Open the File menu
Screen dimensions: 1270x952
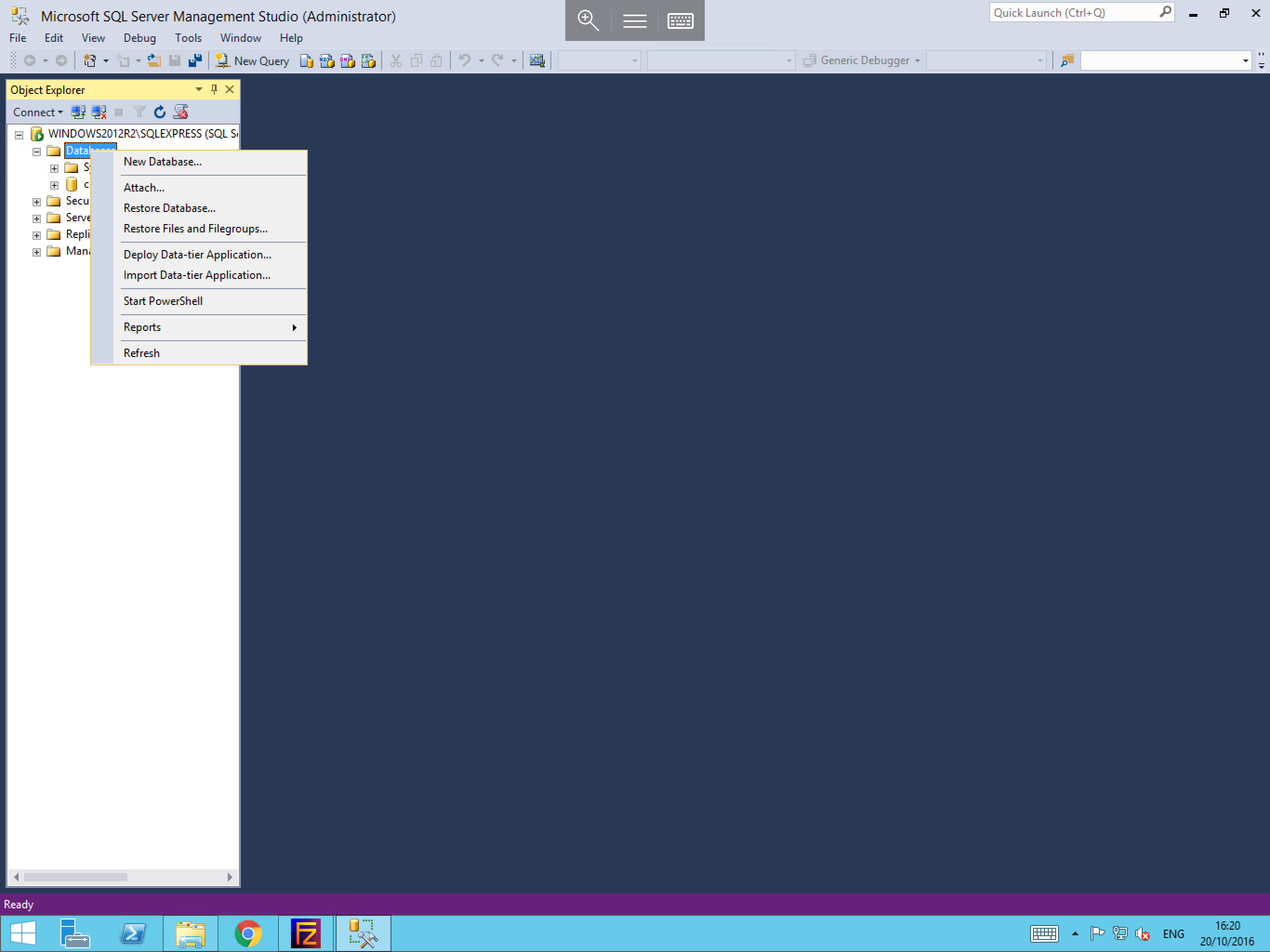(18, 38)
